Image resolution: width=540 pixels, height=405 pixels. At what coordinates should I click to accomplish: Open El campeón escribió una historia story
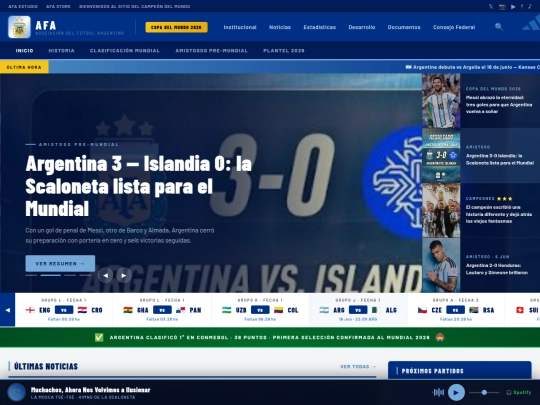pos(499,214)
